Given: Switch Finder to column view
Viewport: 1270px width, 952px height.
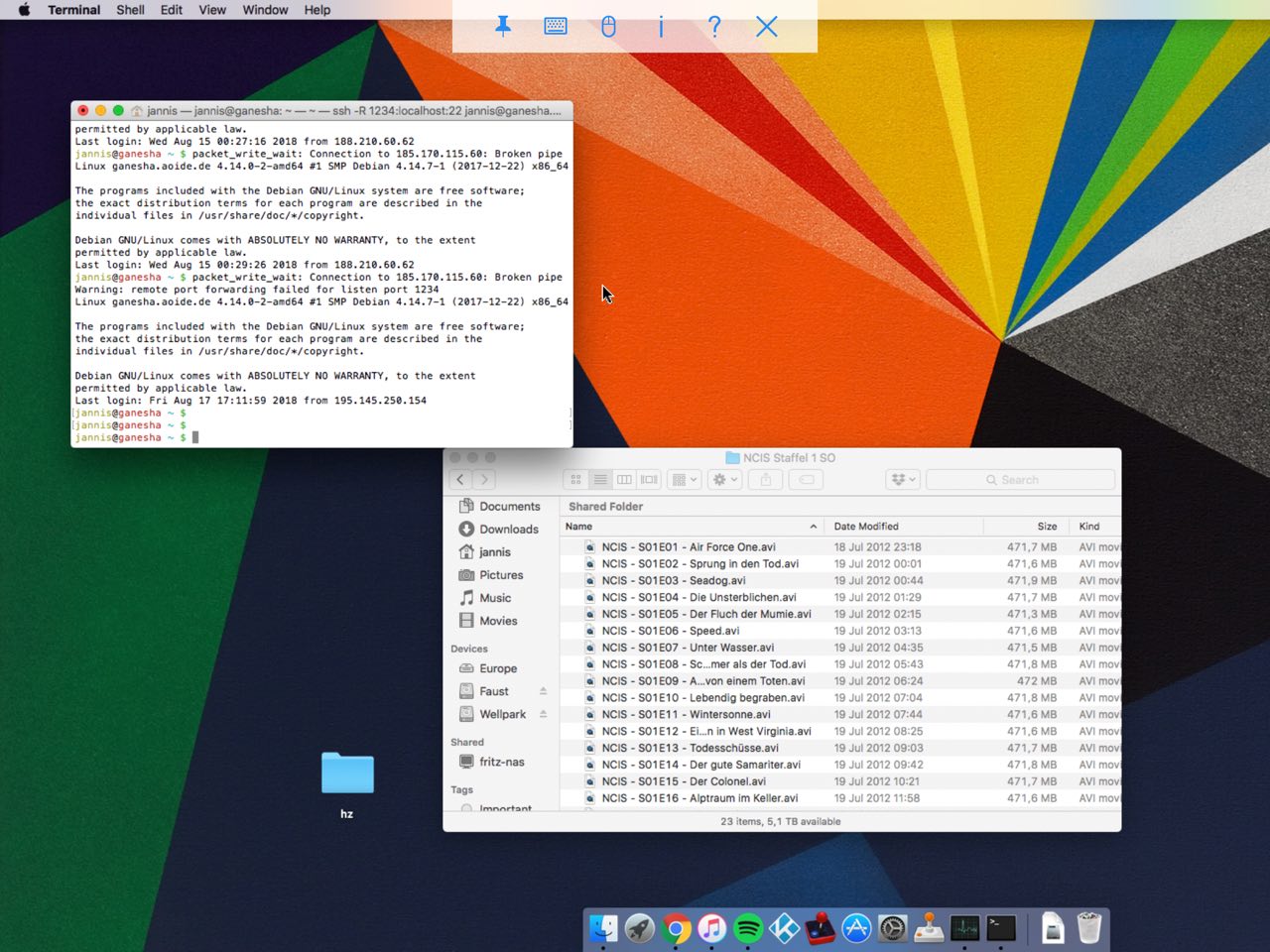Looking at the screenshot, I should click(x=624, y=480).
